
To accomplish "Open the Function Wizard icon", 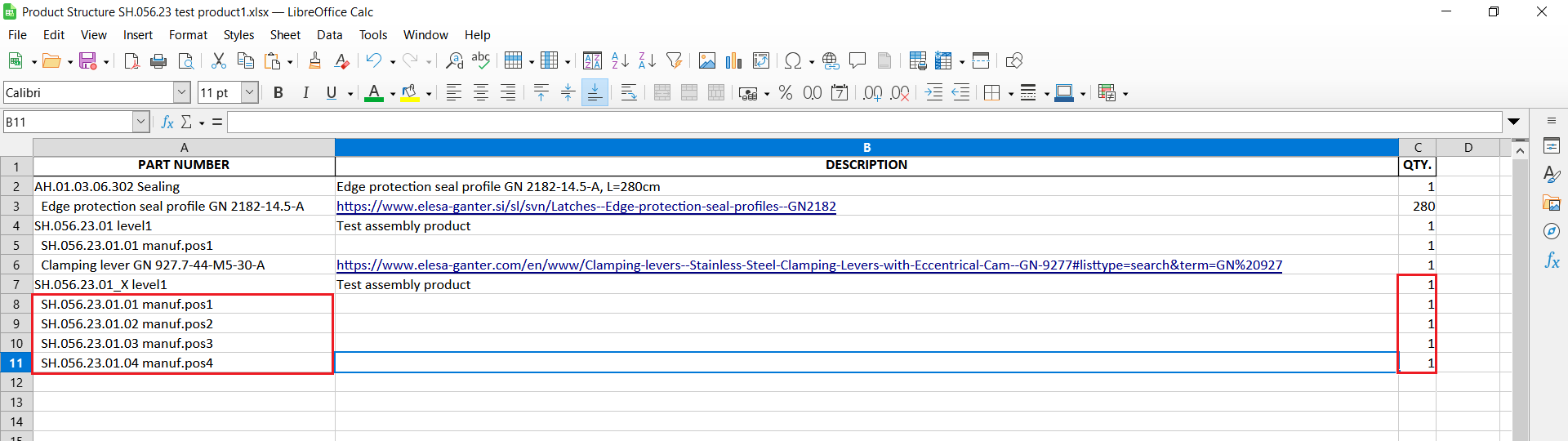I will tap(167, 122).
